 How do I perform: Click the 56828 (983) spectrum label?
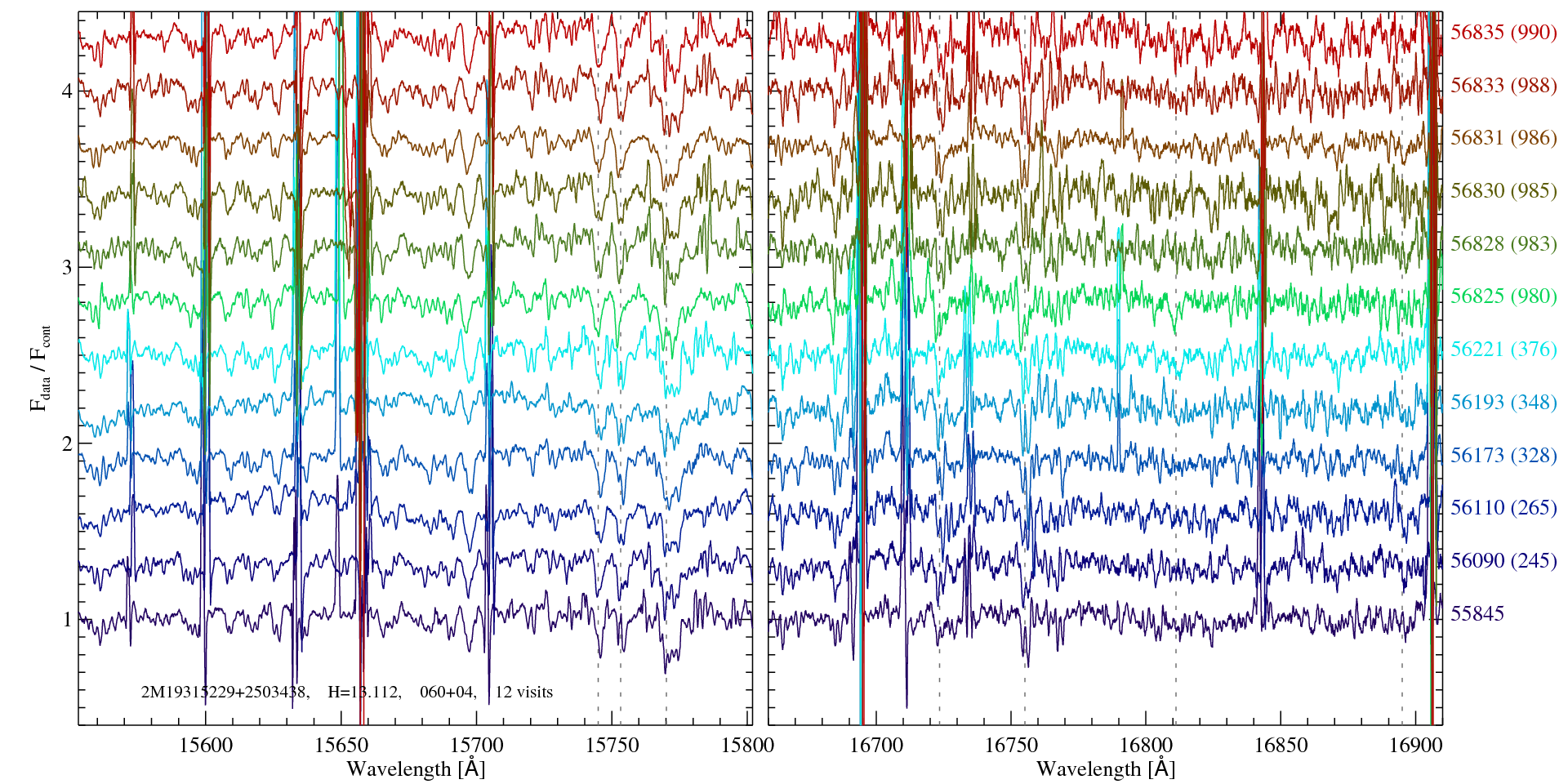(x=1503, y=244)
